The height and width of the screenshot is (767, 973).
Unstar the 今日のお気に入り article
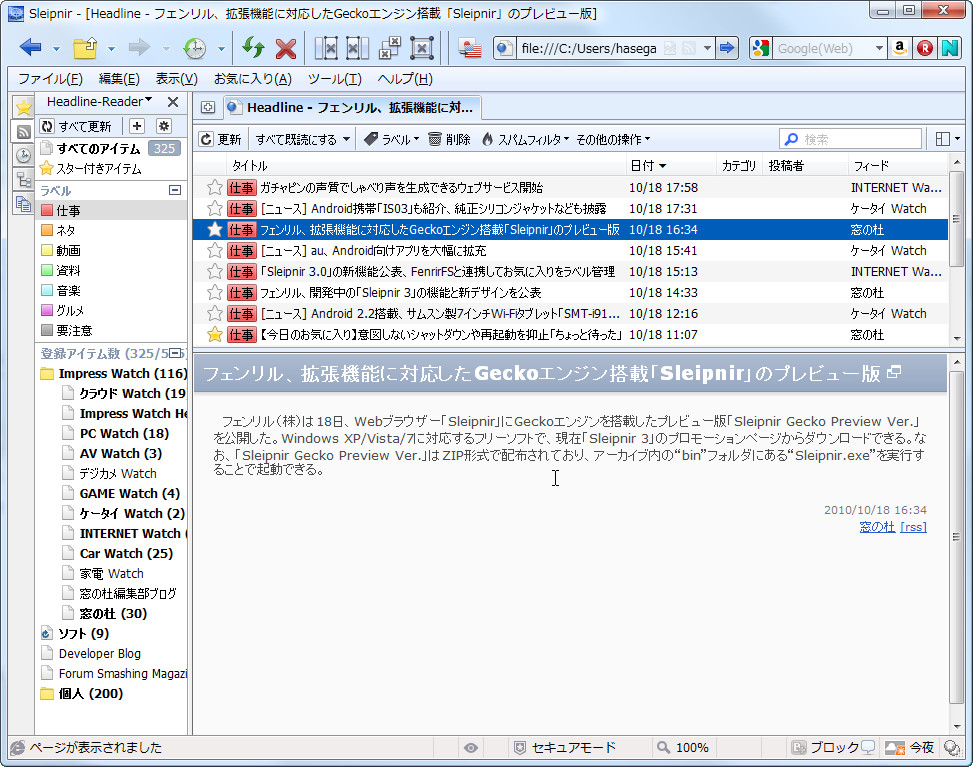[215, 335]
